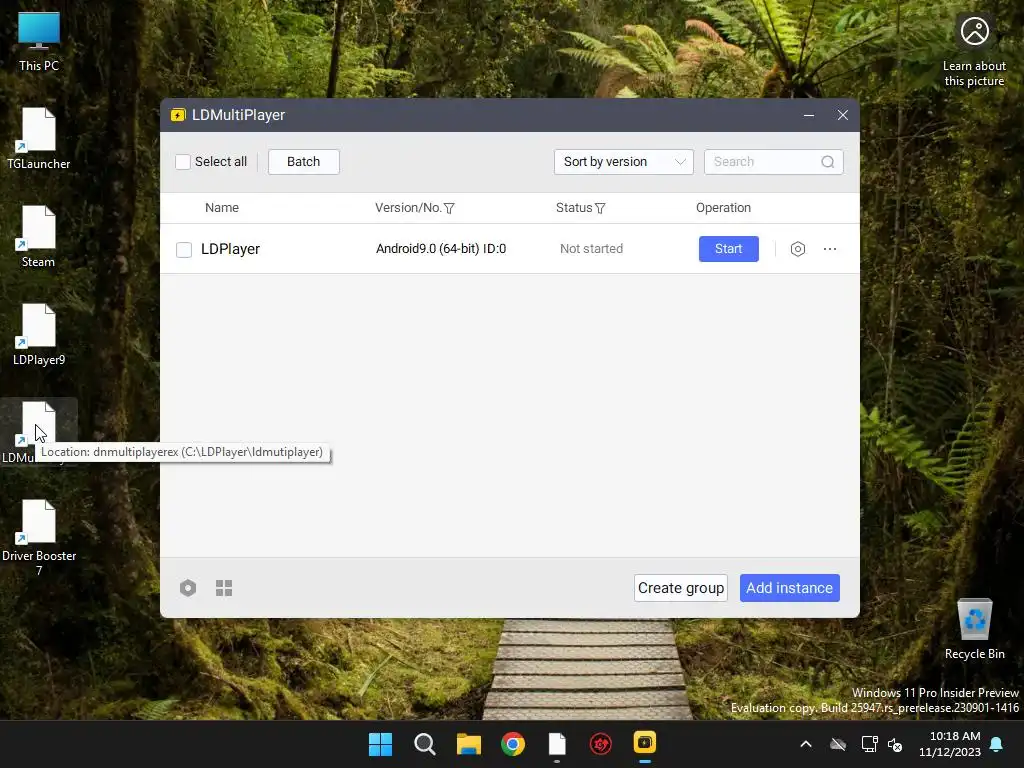Click muted volume tray icon
This screenshot has width=1024, height=768.
click(x=895, y=744)
